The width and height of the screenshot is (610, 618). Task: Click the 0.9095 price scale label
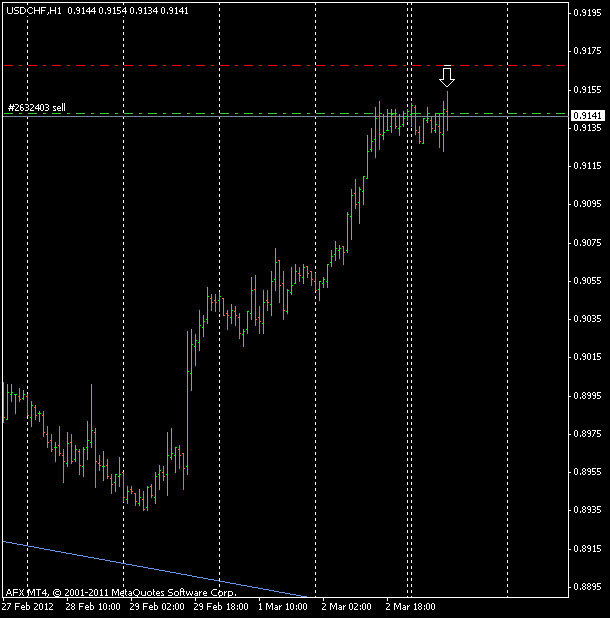coord(588,204)
